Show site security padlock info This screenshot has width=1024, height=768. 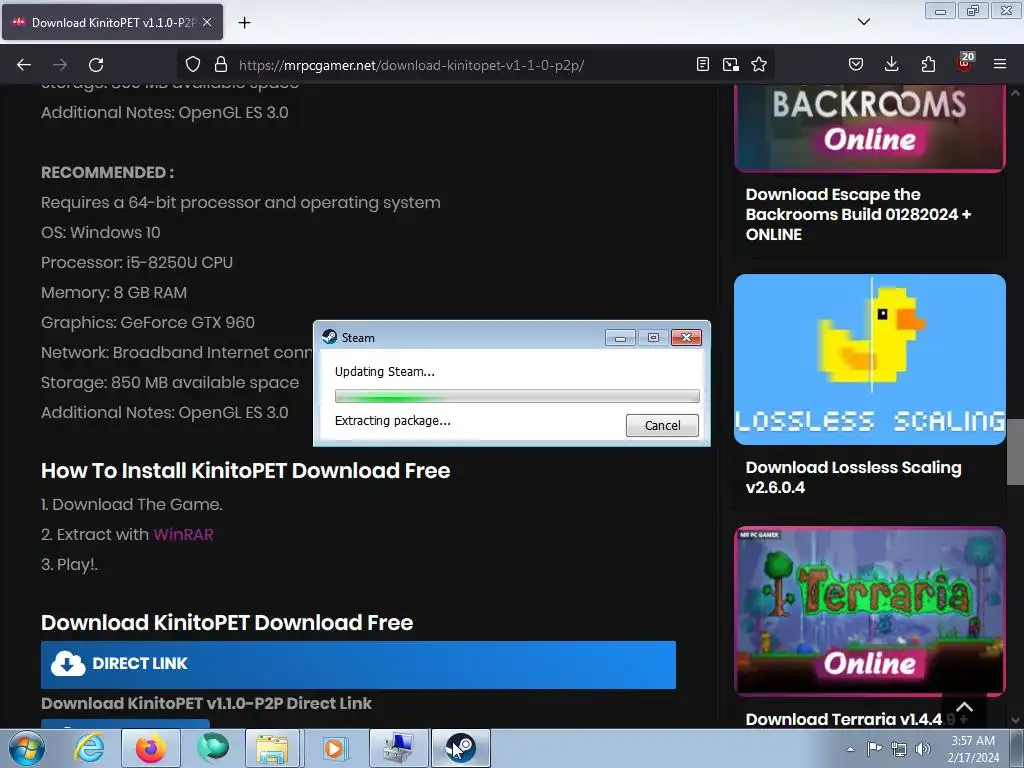pos(221,65)
